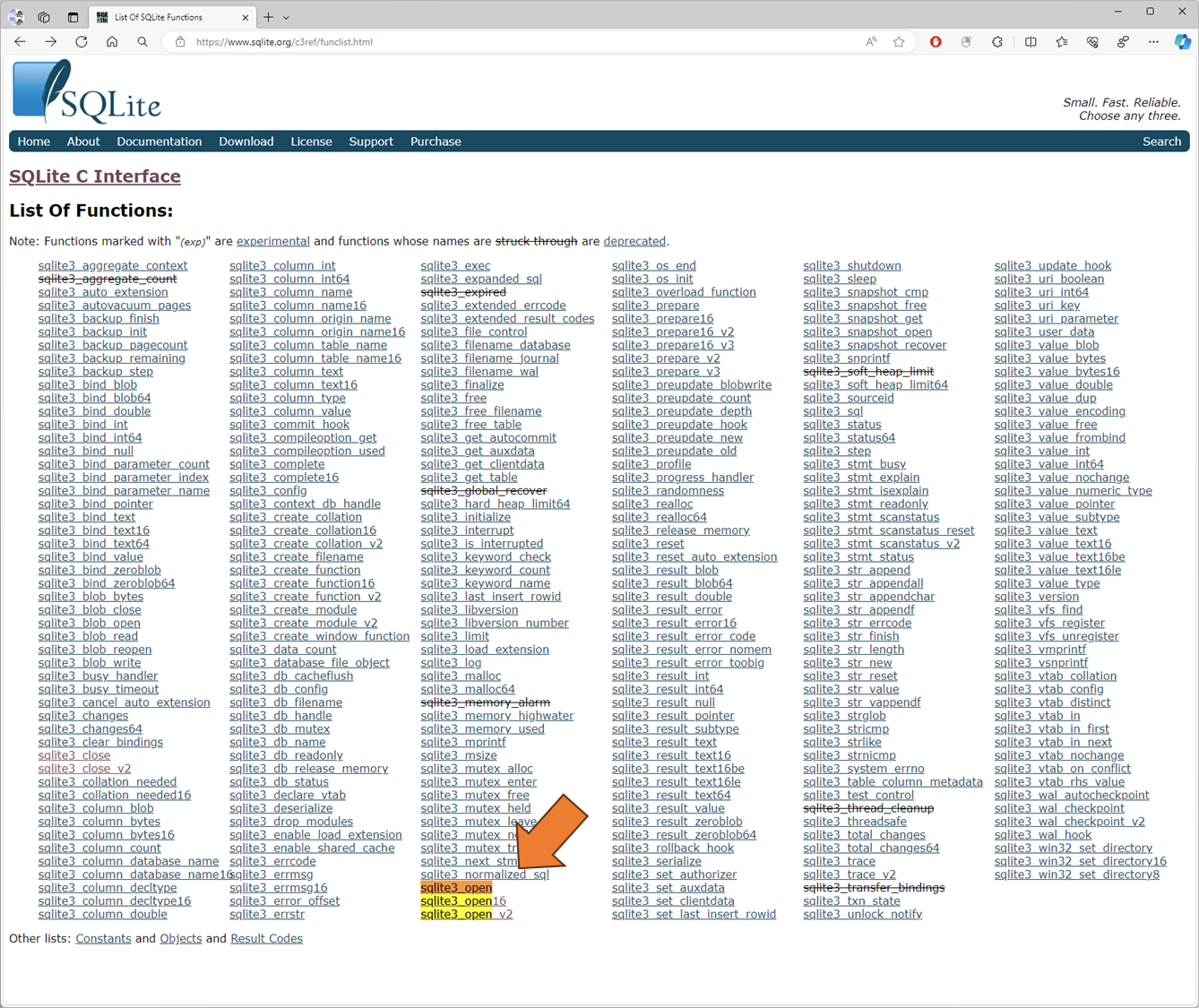Open the sqlite3_unlock_notify link
Image resolution: width=1199 pixels, height=1008 pixels.
tap(863, 915)
